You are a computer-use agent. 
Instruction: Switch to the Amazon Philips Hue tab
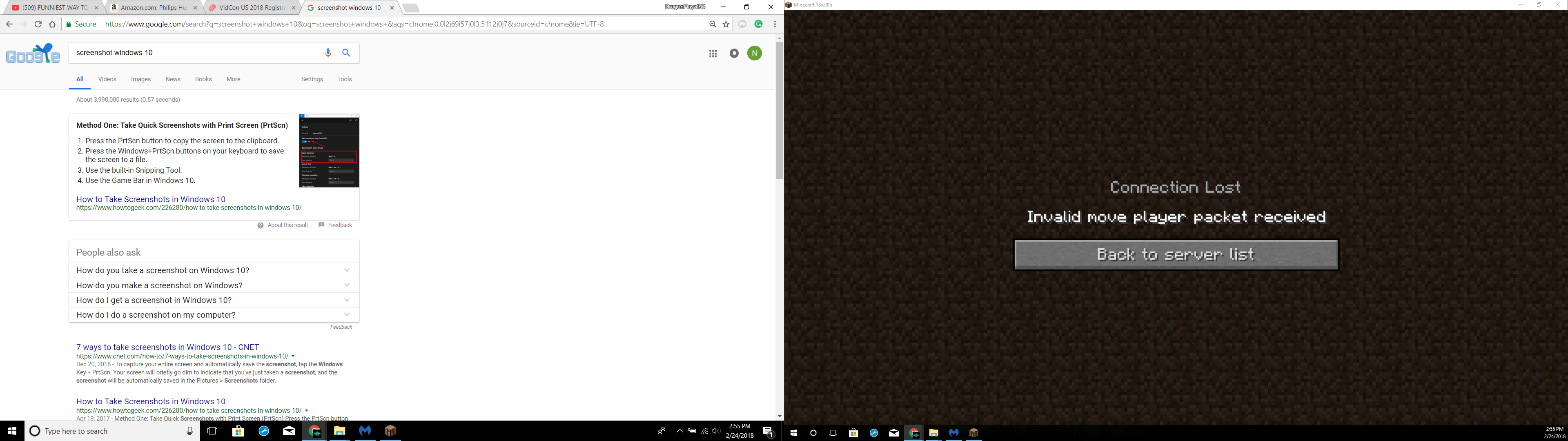click(x=152, y=8)
